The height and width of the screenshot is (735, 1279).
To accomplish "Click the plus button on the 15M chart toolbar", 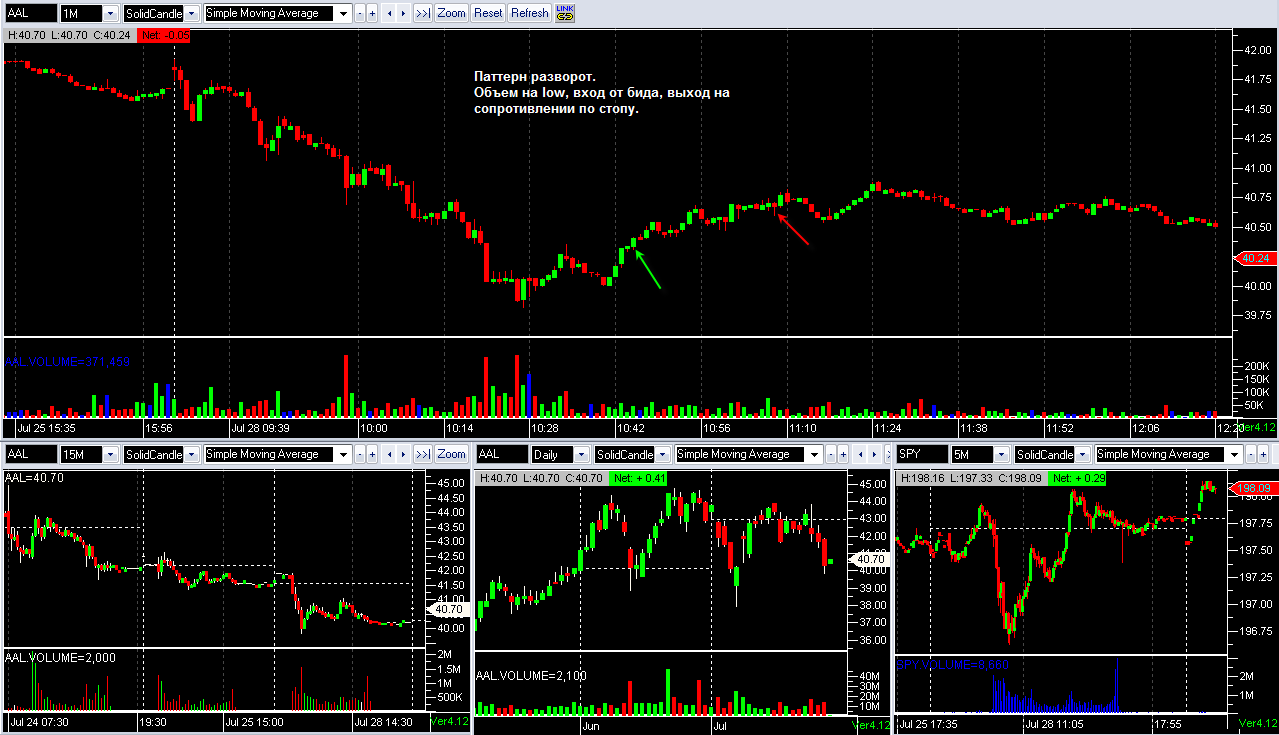I will tap(372, 454).
